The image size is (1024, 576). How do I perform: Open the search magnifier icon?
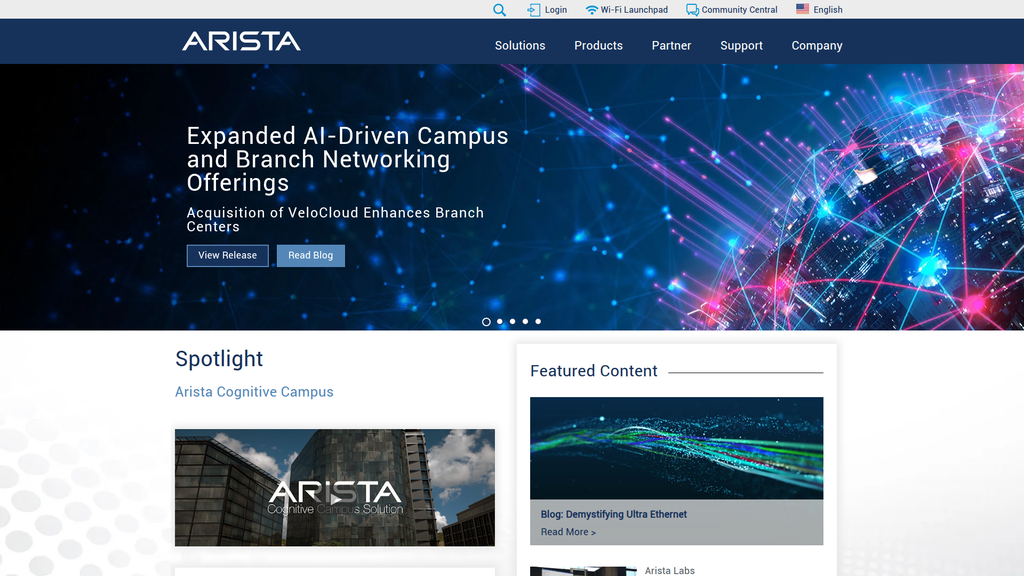(499, 10)
